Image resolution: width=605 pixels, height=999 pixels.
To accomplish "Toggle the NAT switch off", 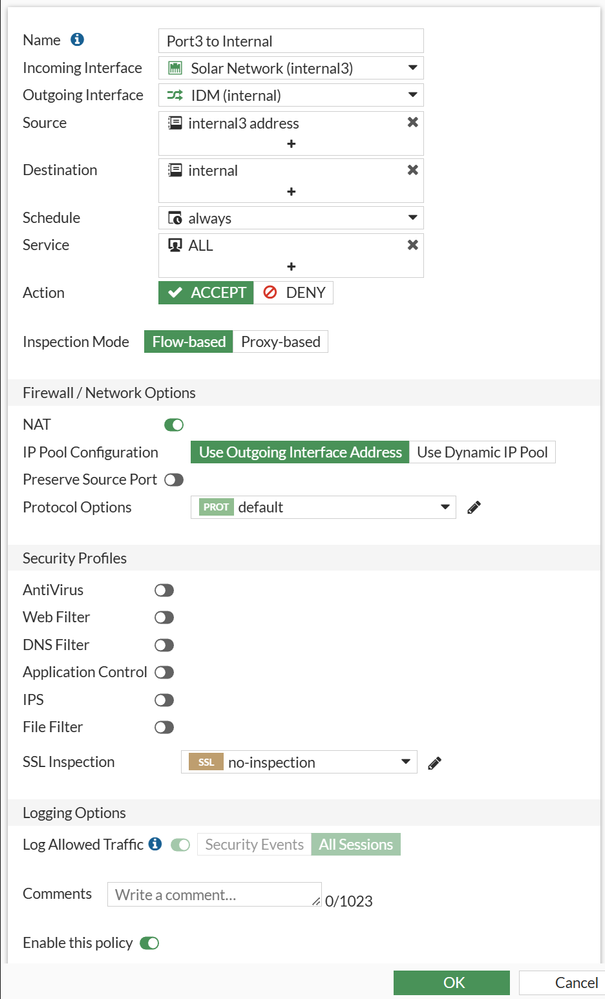I will (174, 425).
